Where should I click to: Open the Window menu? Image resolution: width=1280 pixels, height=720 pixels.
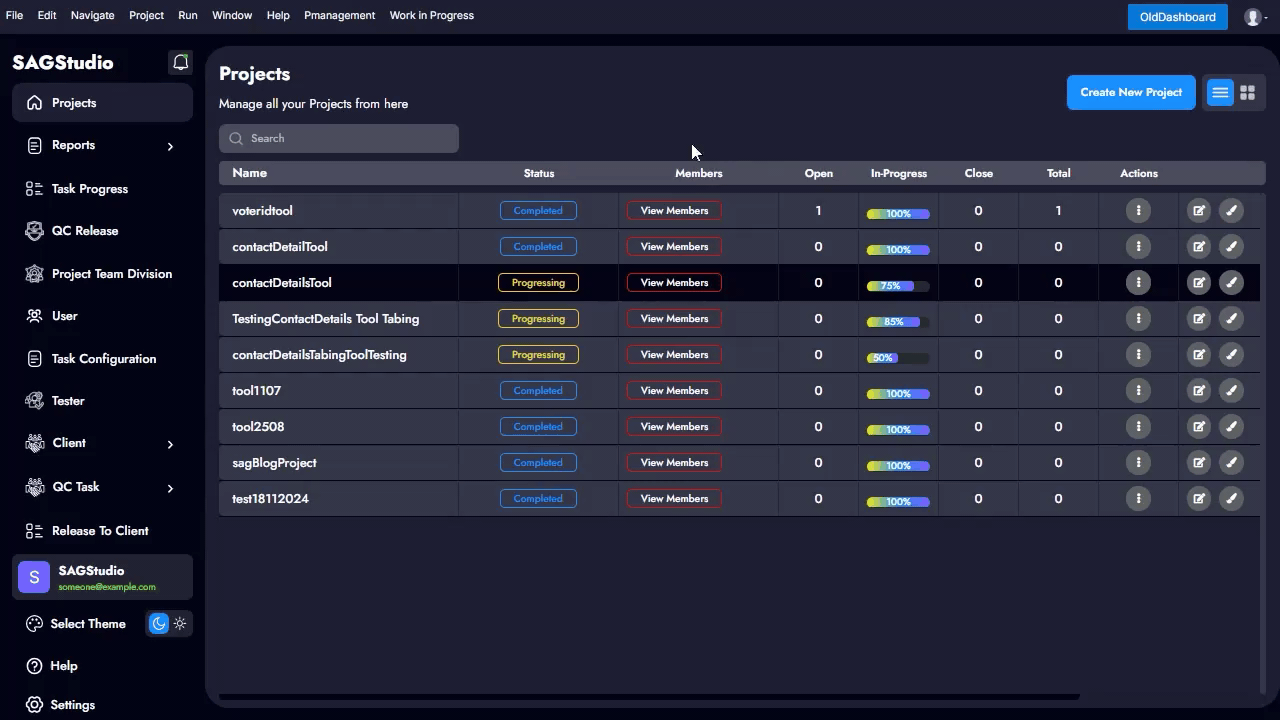(232, 16)
